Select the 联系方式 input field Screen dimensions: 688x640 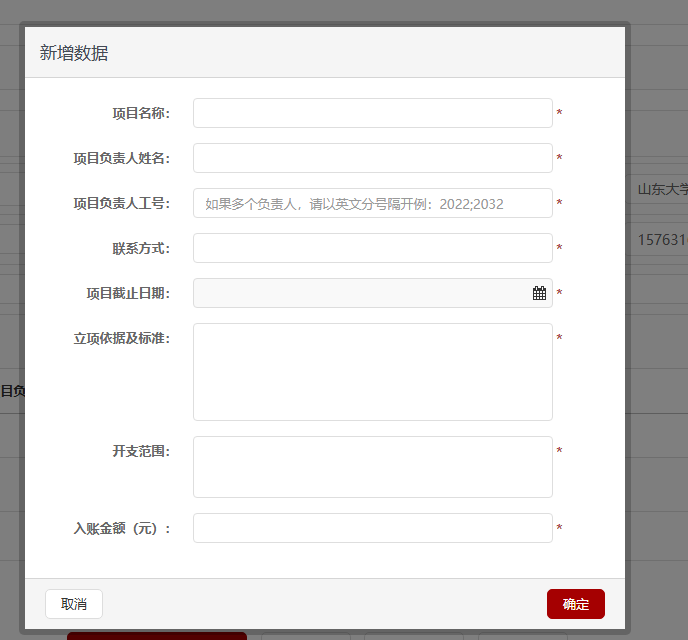click(x=373, y=248)
